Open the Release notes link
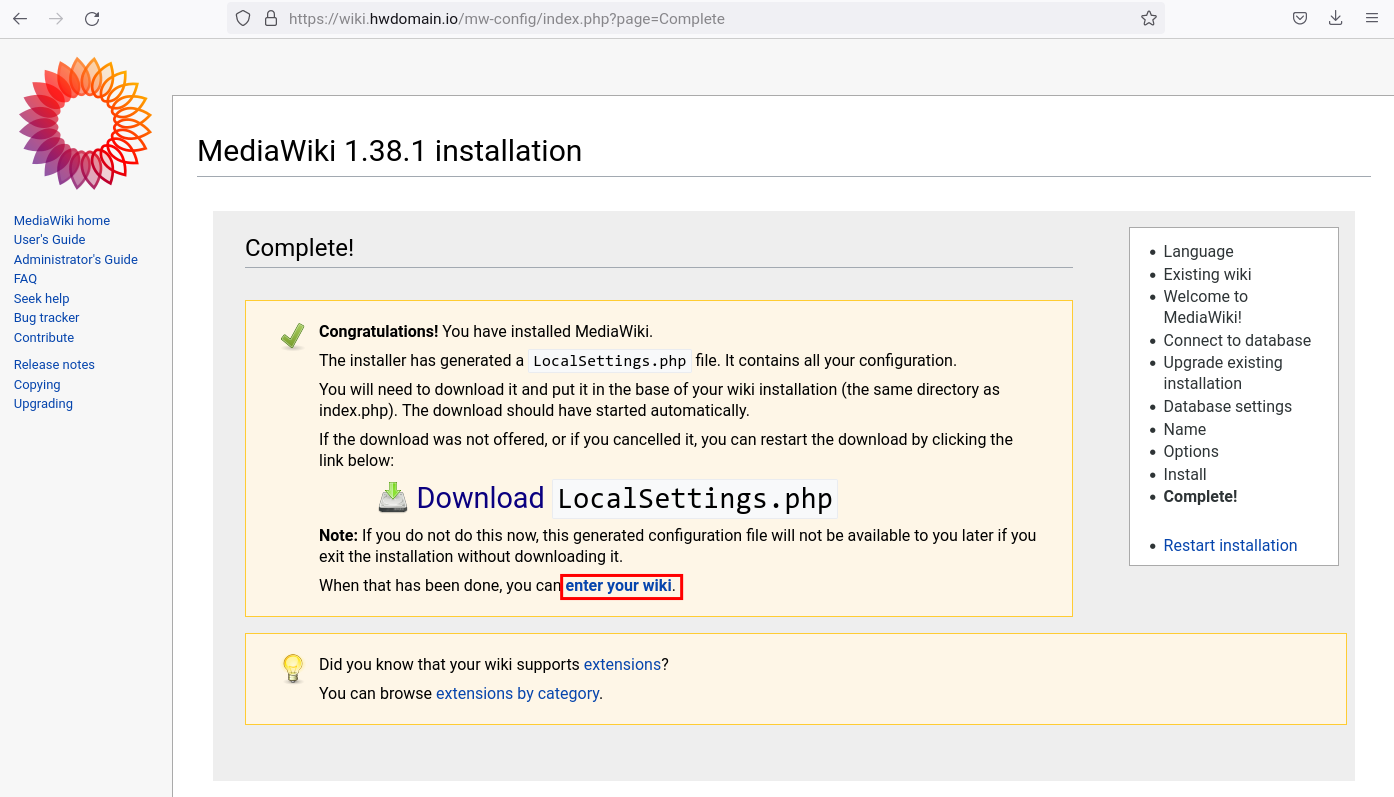Screen dimensions: 1394x797 pos(54,365)
